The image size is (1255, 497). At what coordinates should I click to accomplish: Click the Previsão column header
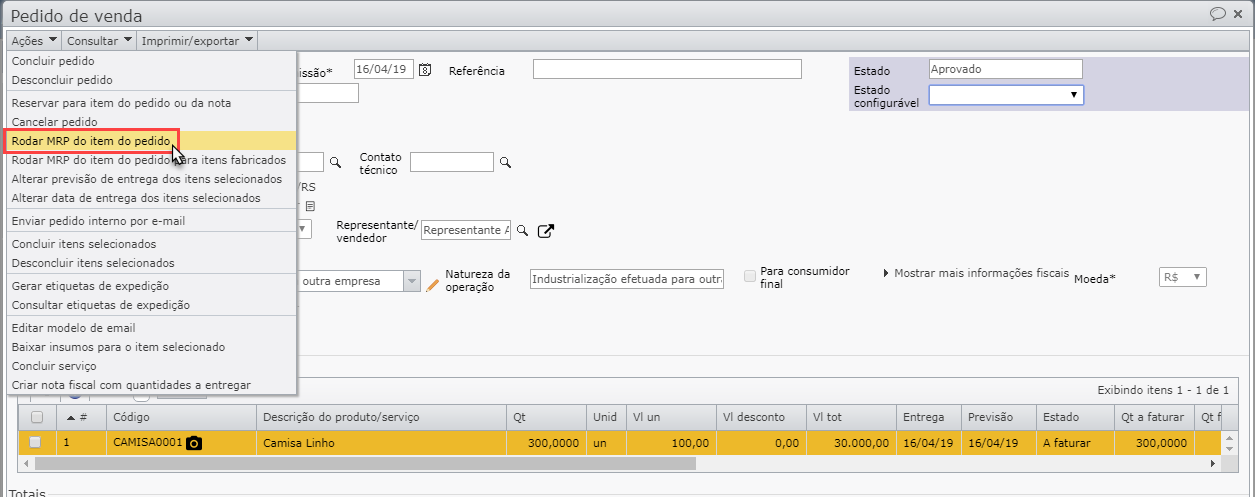click(999, 417)
